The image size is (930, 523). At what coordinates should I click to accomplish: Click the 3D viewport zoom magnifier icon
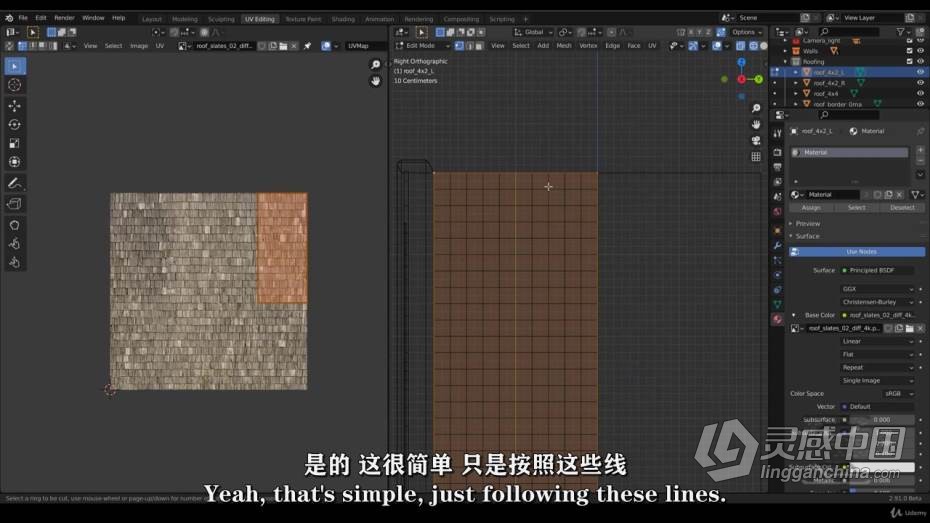click(x=756, y=109)
